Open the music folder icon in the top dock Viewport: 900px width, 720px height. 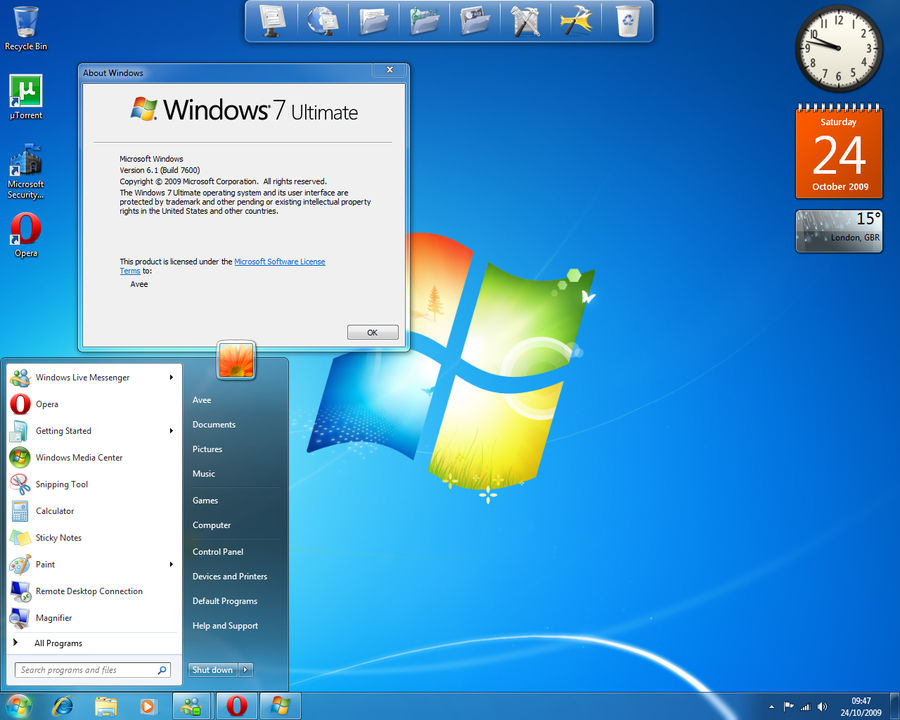[x=424, y=21]
